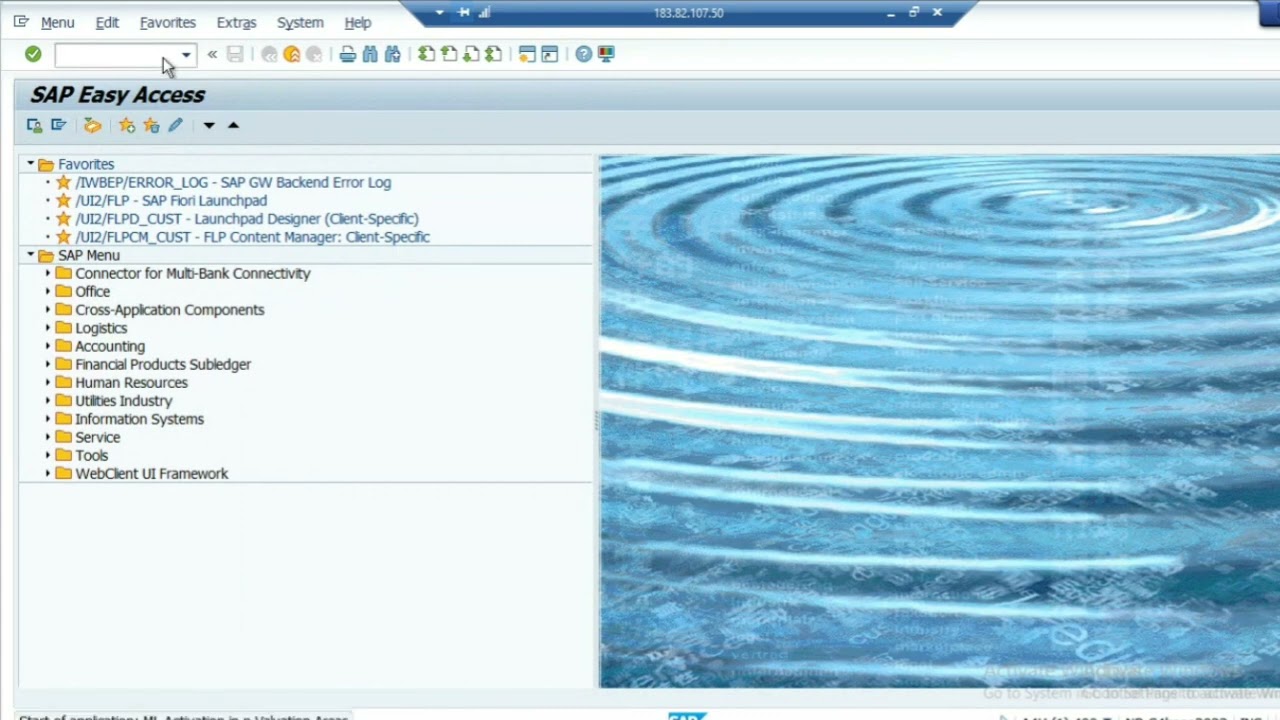1280x720 pixels.
Task: Collapse the command field with double-chevron
Action: point(212,54)
